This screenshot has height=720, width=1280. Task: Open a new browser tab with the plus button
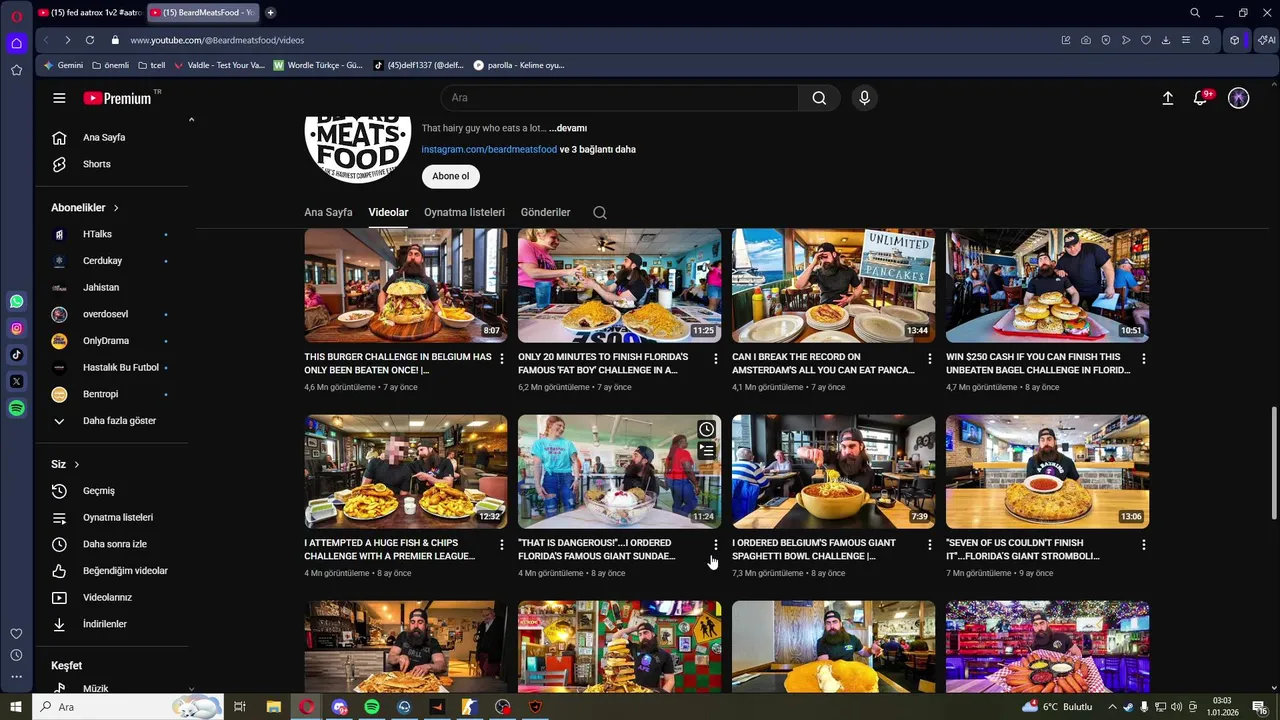click(270, 13)
